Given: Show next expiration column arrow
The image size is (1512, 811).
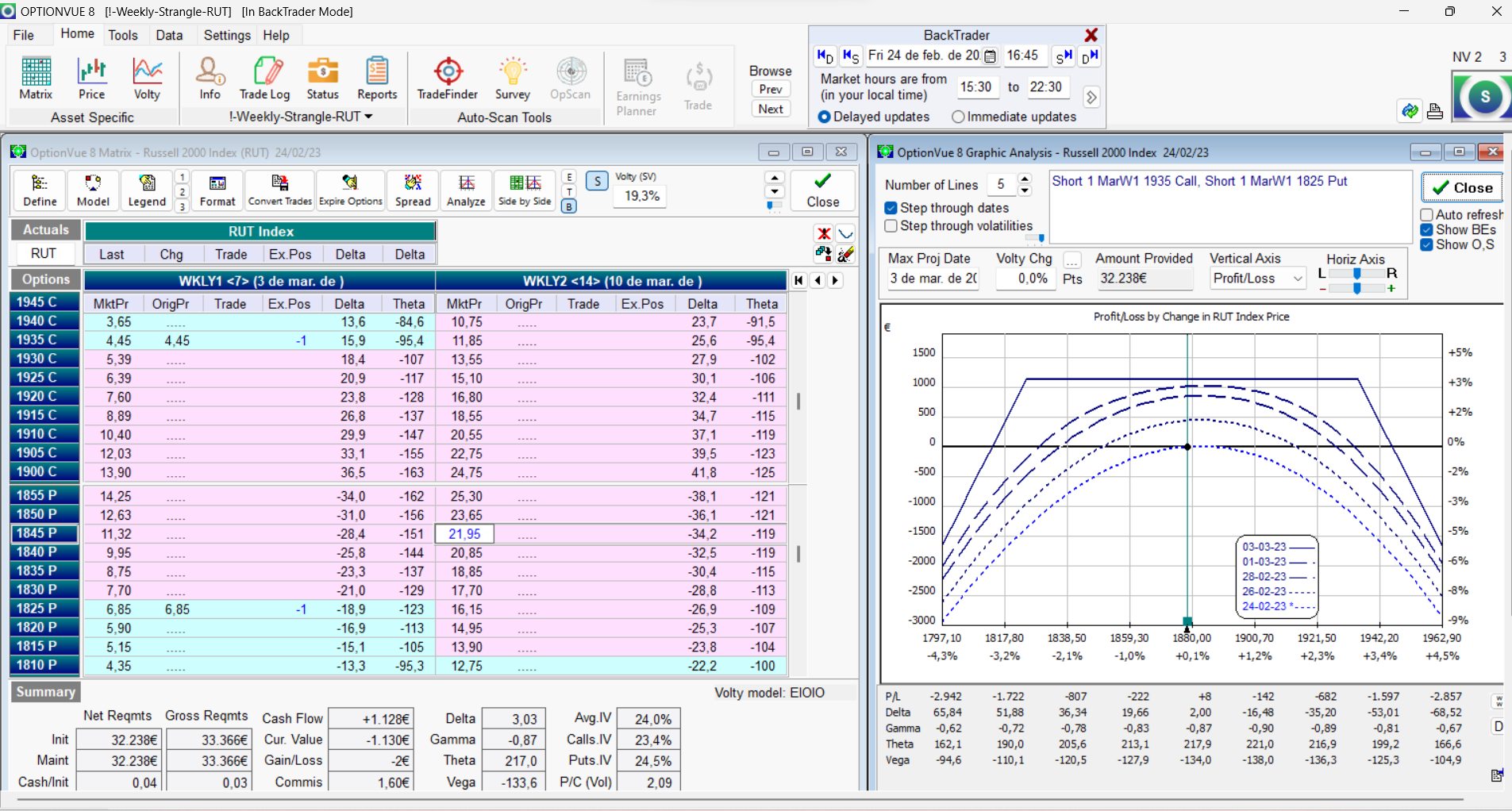Looking at the screenshot, I should pos(835,280).
